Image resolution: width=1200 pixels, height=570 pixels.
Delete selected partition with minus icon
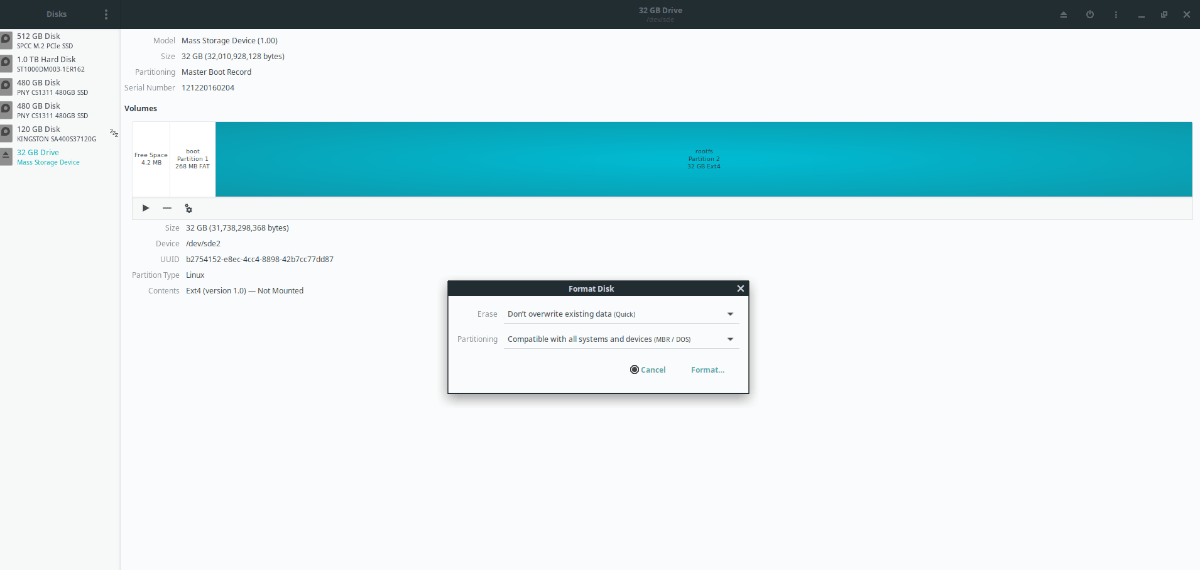pyautogui.click(x=167, y=208)
